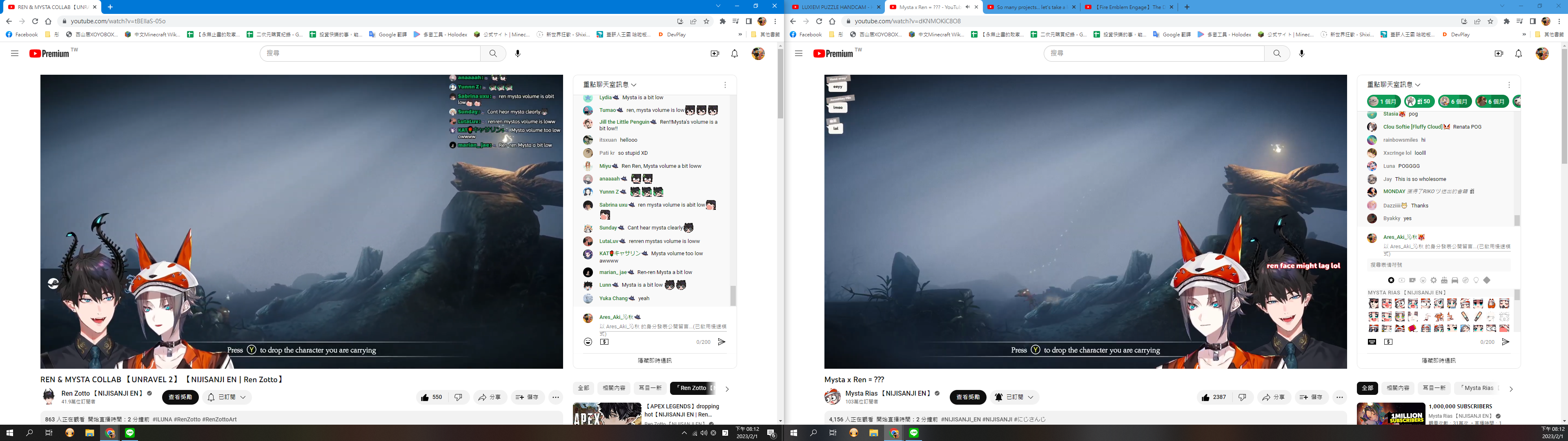Toggle side panel in right browser toolbar

[x=1532, y=21]
